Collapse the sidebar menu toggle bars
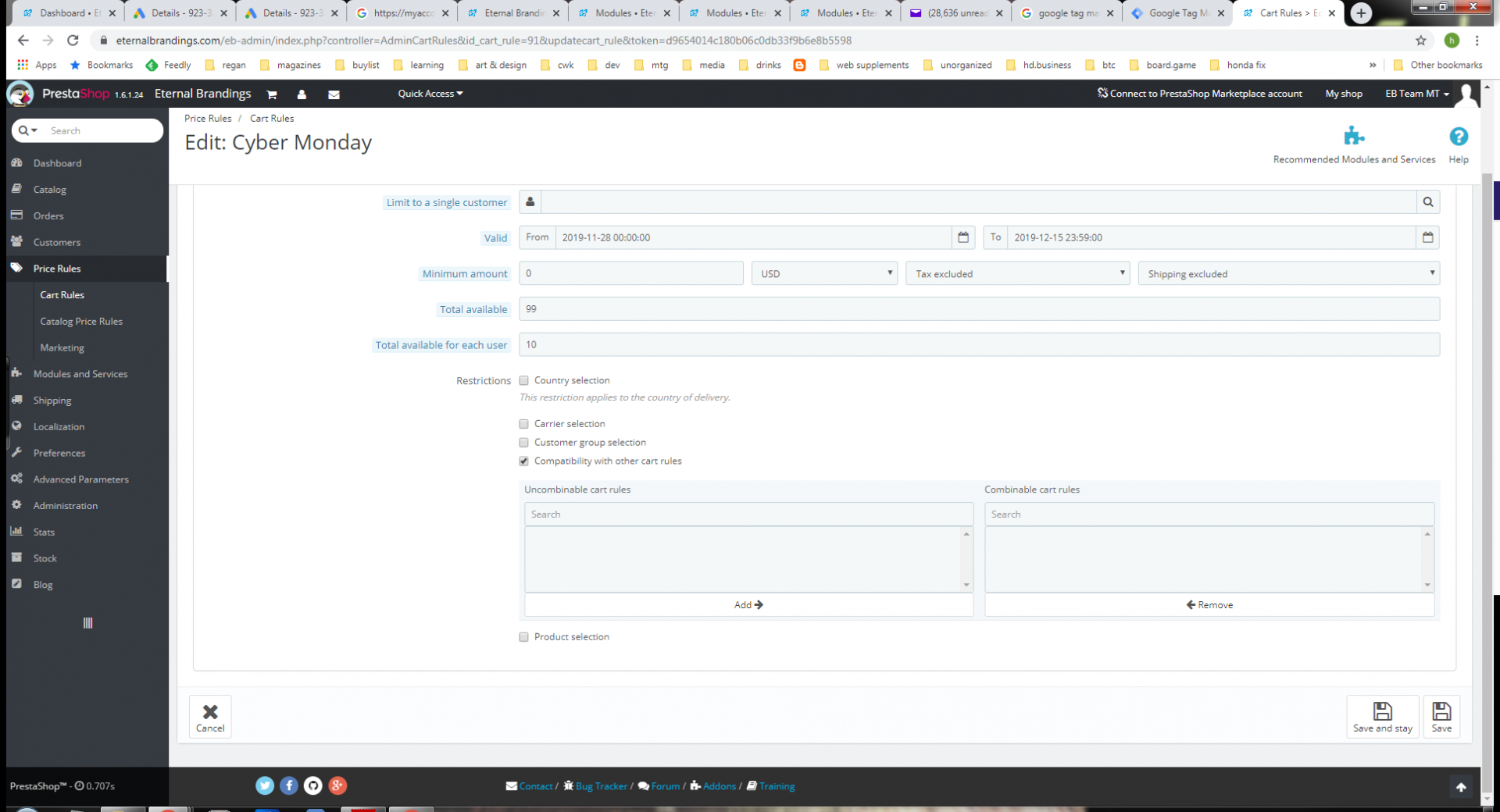This screenshot has width=1500, height=812. pyautogui.click(x=87, y=623)
